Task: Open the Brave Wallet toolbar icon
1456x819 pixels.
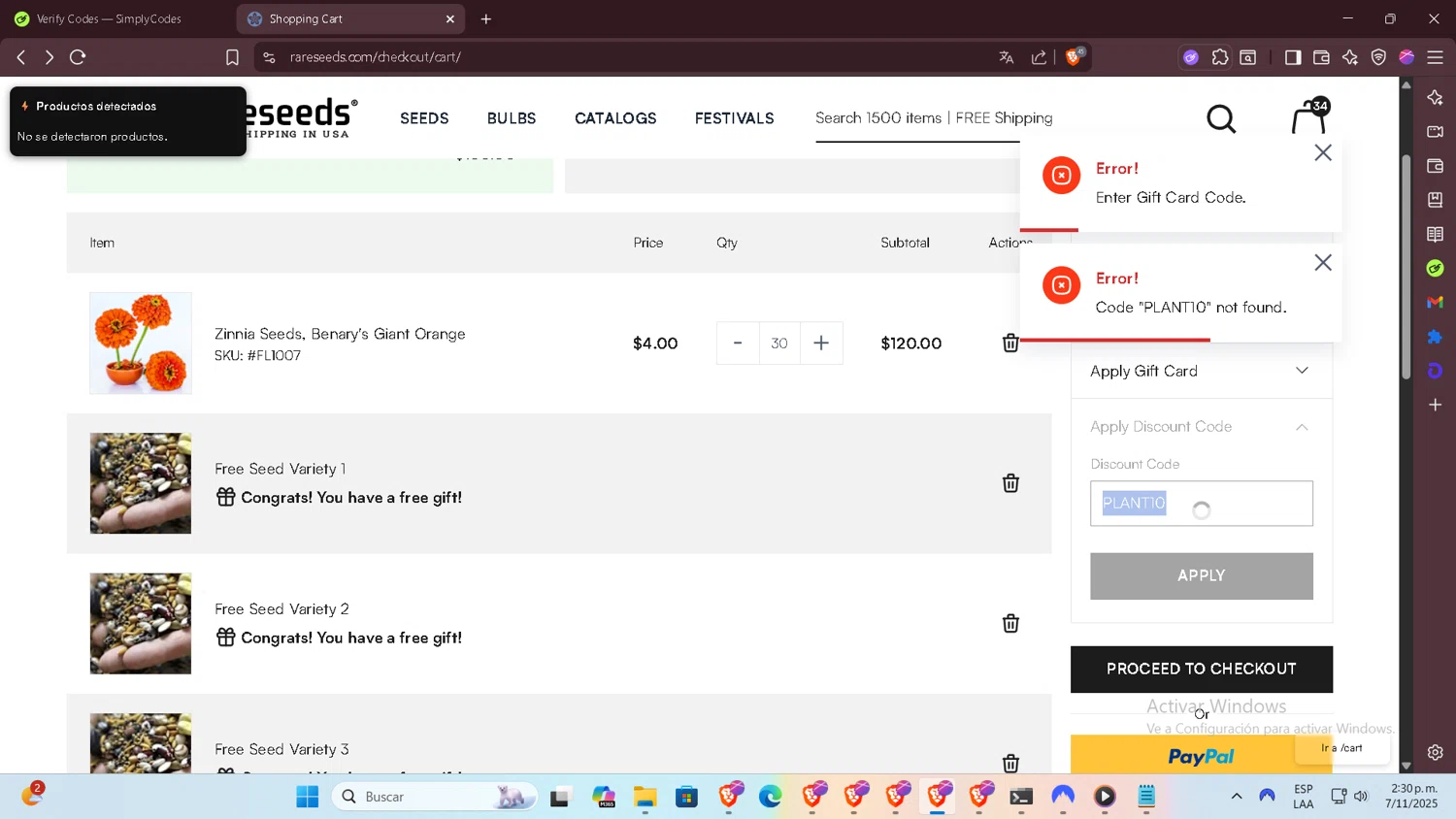Action: (x=1321, y=57)
